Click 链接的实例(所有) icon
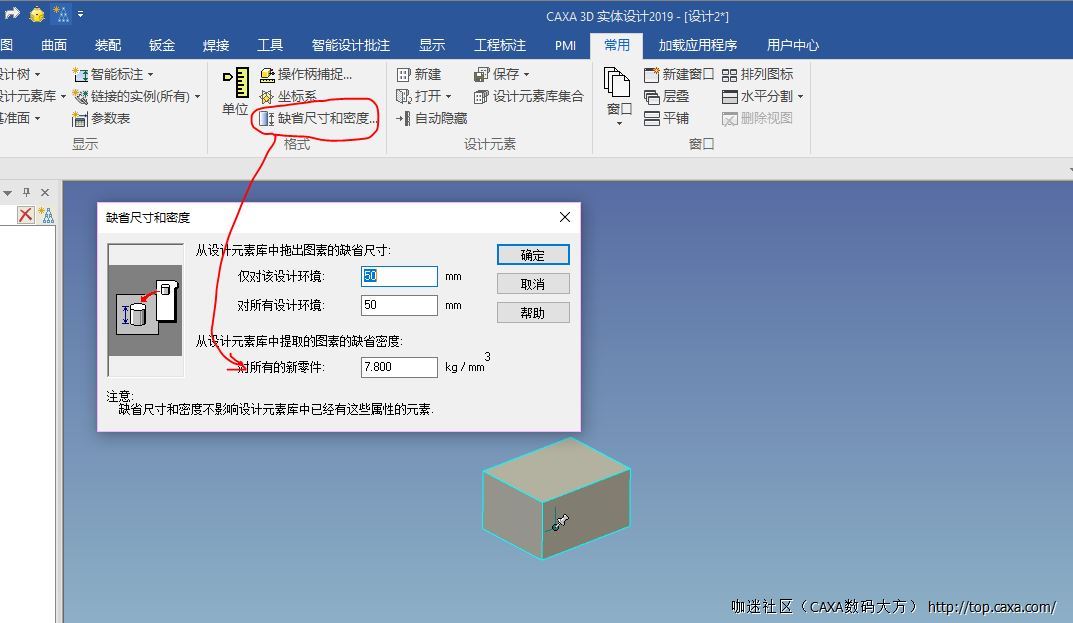Viewport: 1073px width, 623px height. (x=80, y=97)
